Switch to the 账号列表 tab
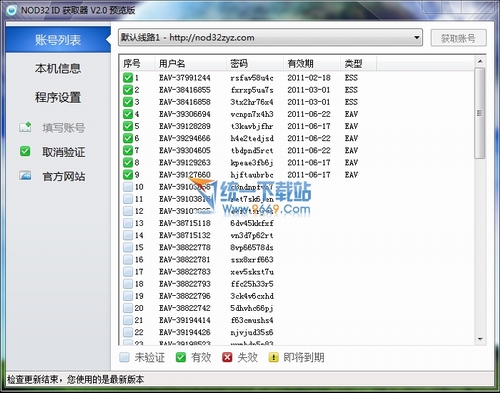Screen dimensions: 500x393 point(58,40)
